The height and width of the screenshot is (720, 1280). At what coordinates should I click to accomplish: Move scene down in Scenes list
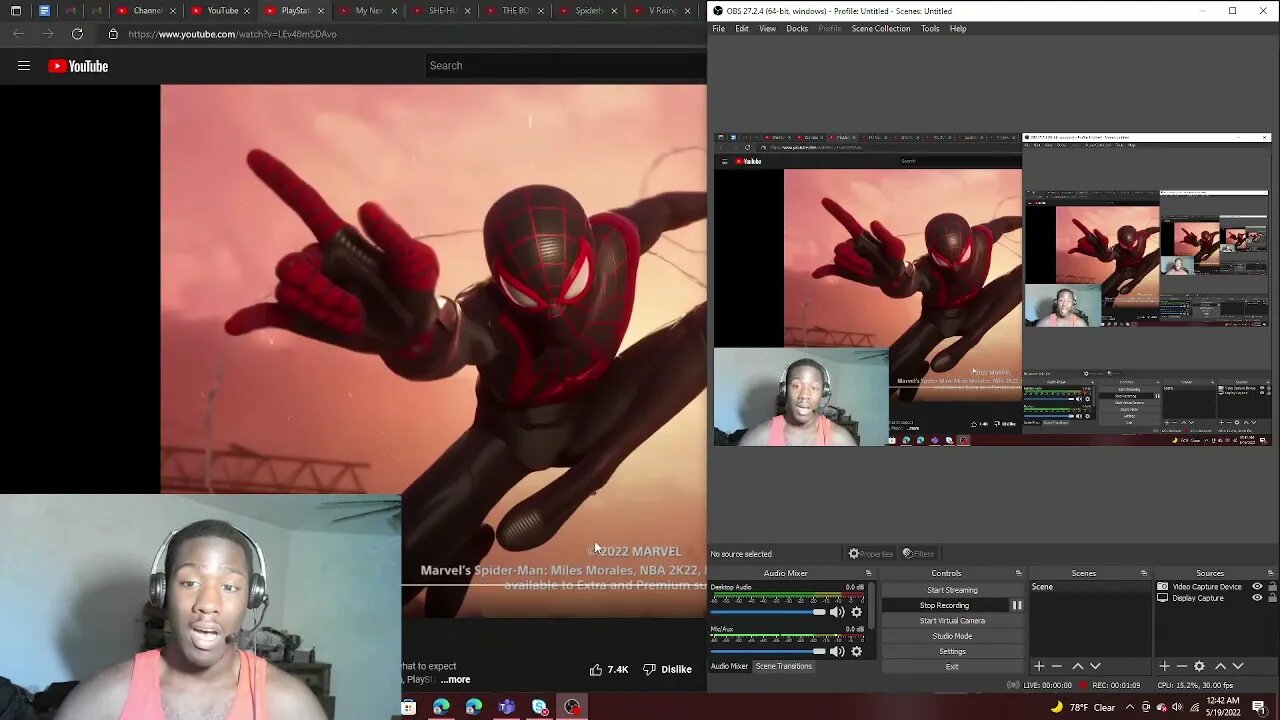pos(1095,666)
